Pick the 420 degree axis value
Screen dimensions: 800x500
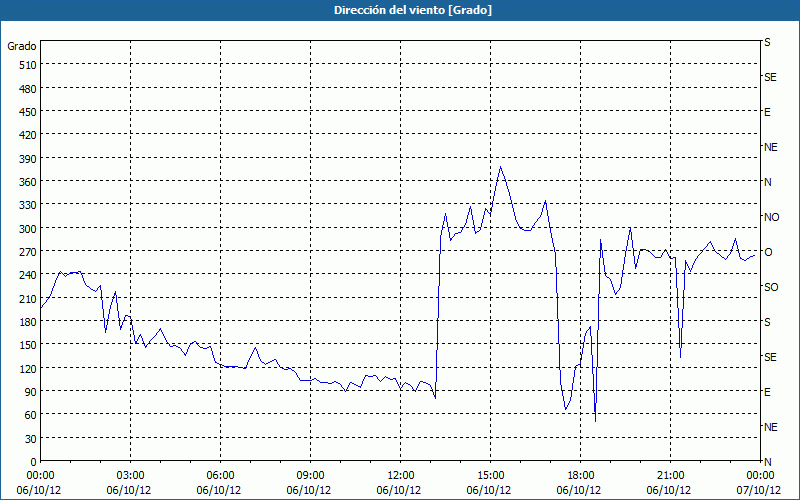pos(28,135)
